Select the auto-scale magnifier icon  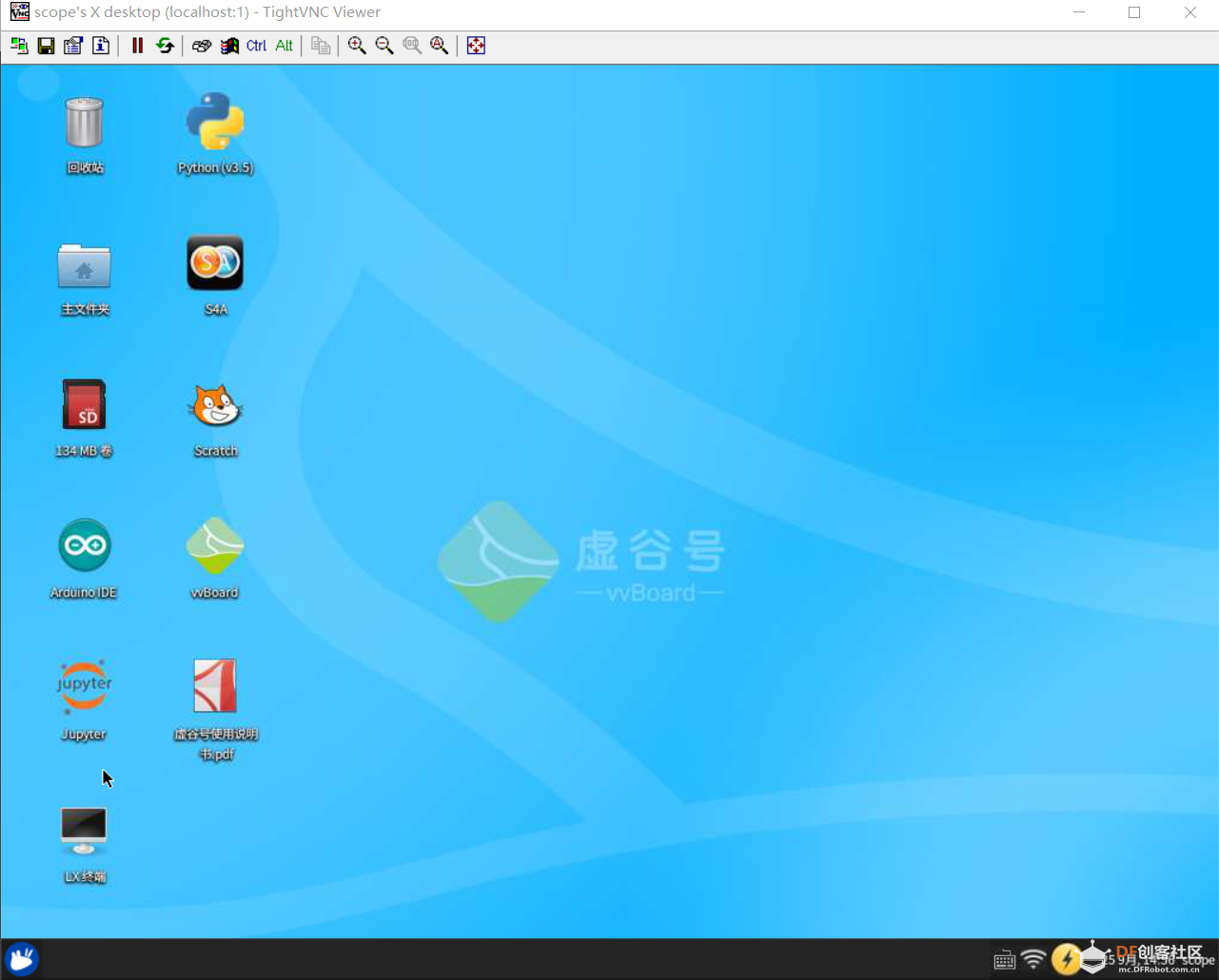tap(440, 46)
